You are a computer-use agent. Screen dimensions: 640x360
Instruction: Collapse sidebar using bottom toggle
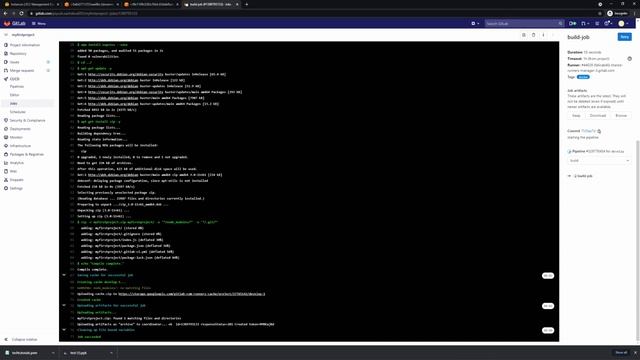[x=21, y=339]
